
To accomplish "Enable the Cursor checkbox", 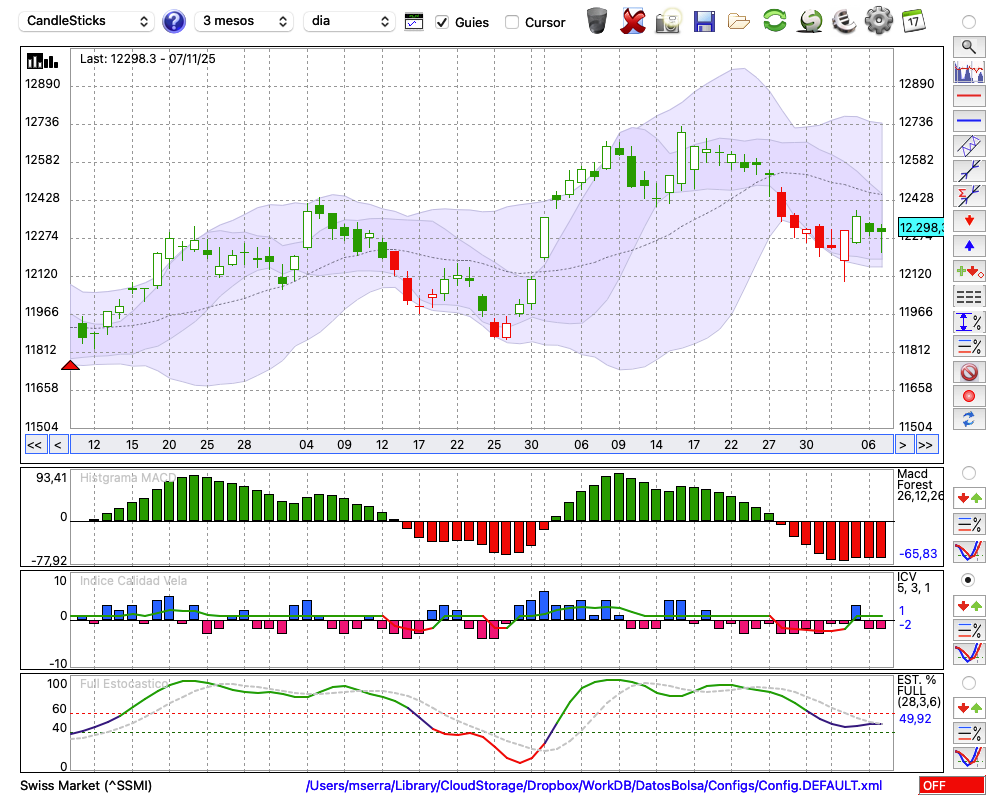I will pos(512,22).
